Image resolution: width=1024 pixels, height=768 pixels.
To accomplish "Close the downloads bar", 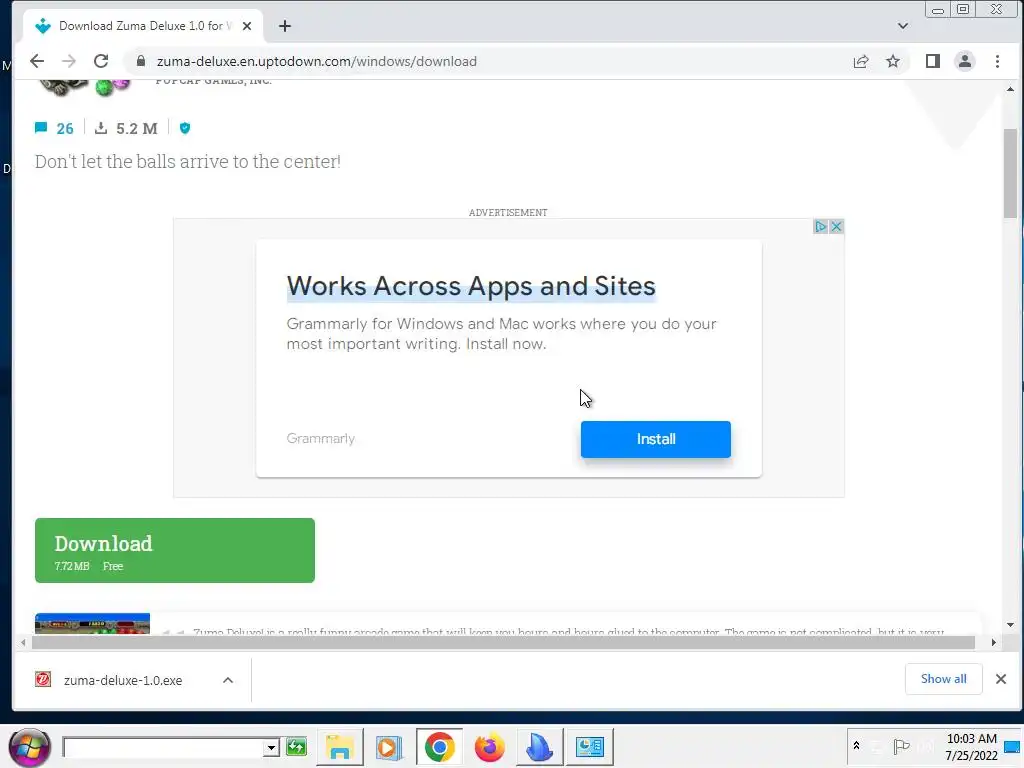I will click(x=1000, y=679).
